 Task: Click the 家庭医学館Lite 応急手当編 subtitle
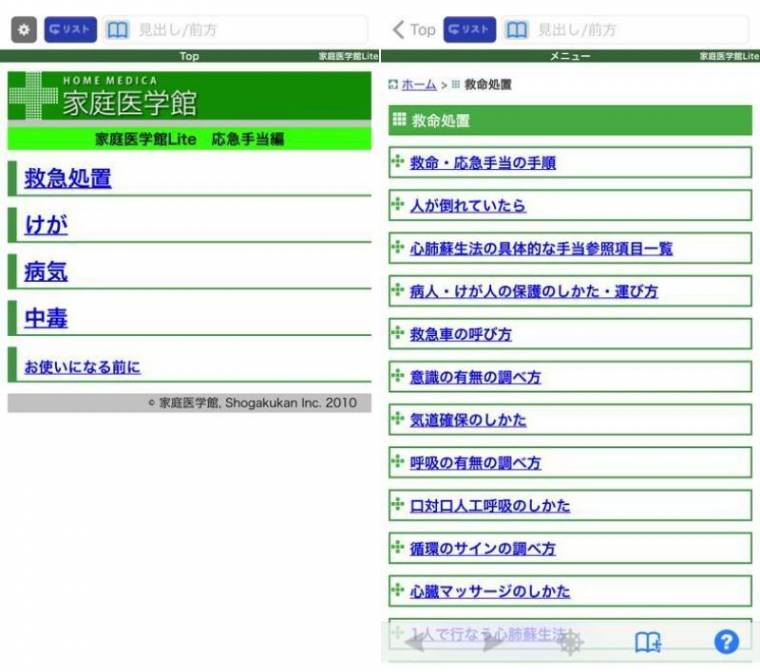(190, 139)
